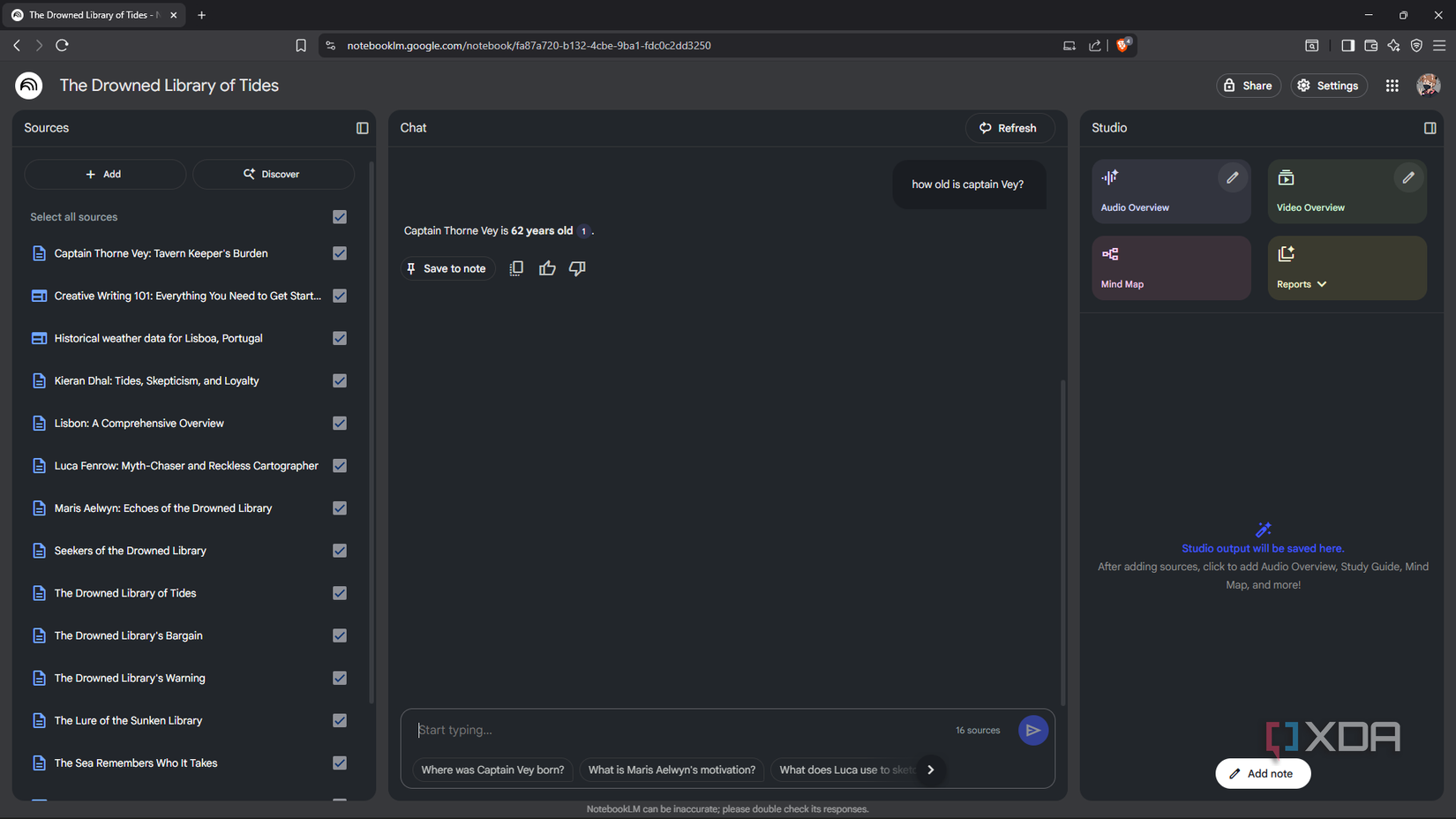Give thumbs down to the response
Image resolution: width=1456 pixels, height=819 pixels.
pos(577,268)
